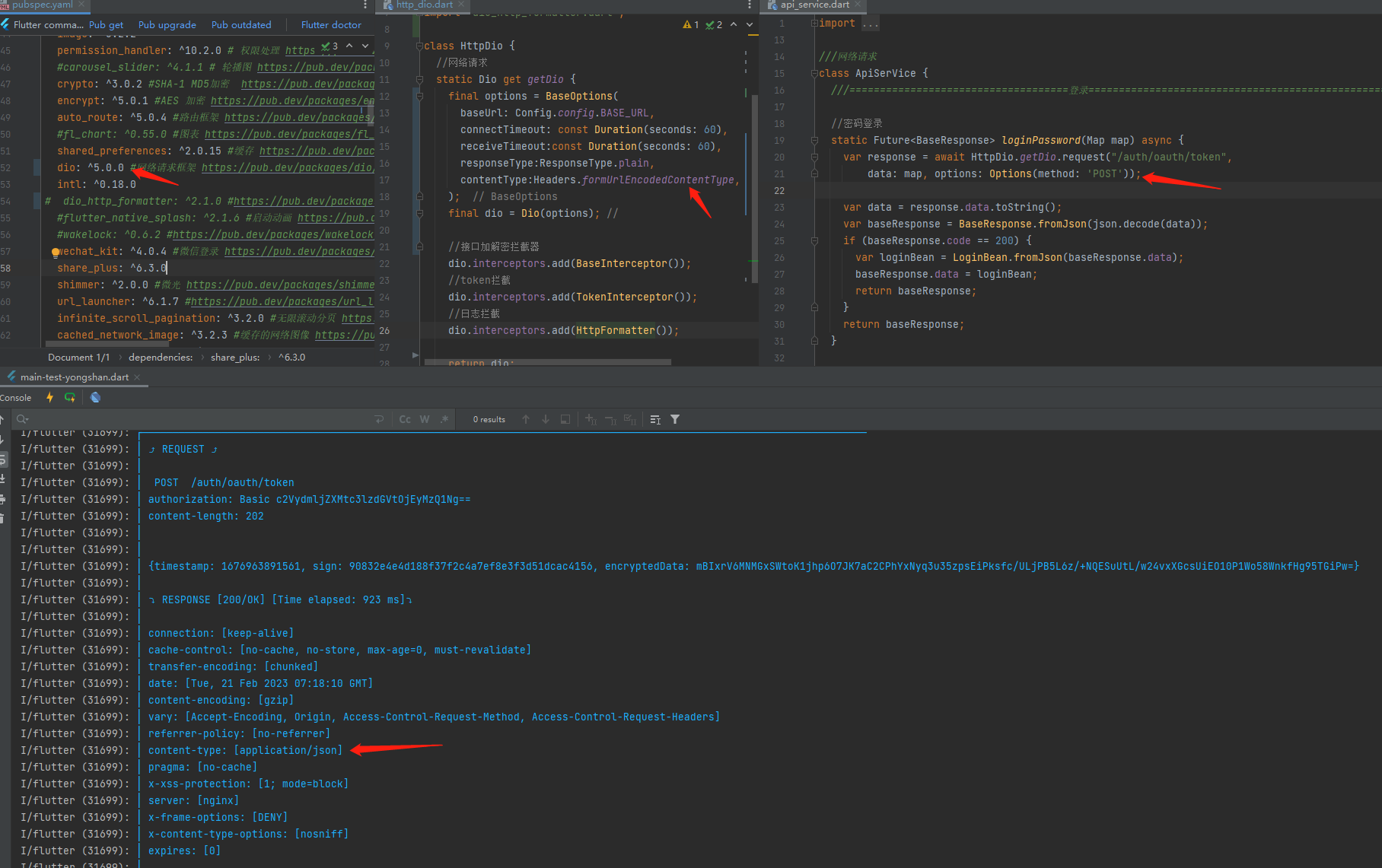Click the warning icon in the inspections widget
This screenshot has width=1382, height=868.
pyautogui.click(x=687, y=24)
